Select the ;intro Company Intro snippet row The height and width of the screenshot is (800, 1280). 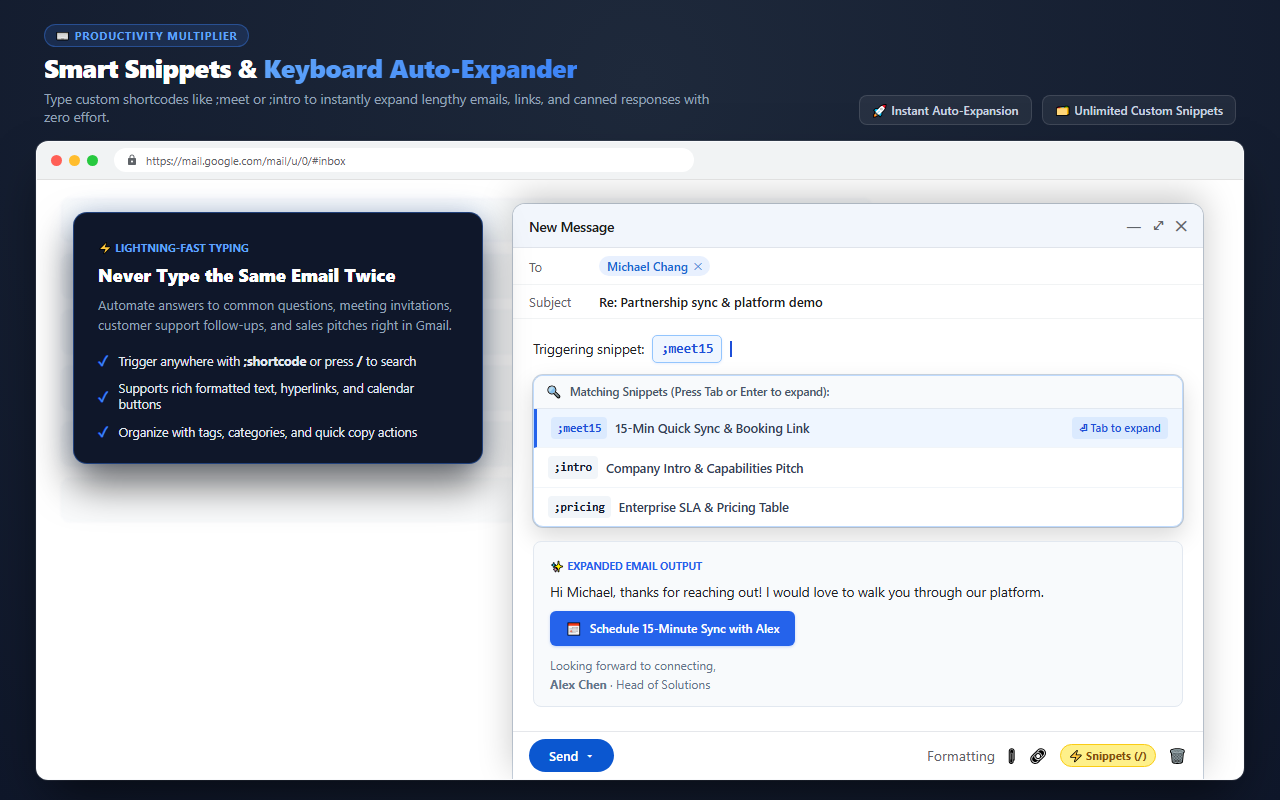858,468
